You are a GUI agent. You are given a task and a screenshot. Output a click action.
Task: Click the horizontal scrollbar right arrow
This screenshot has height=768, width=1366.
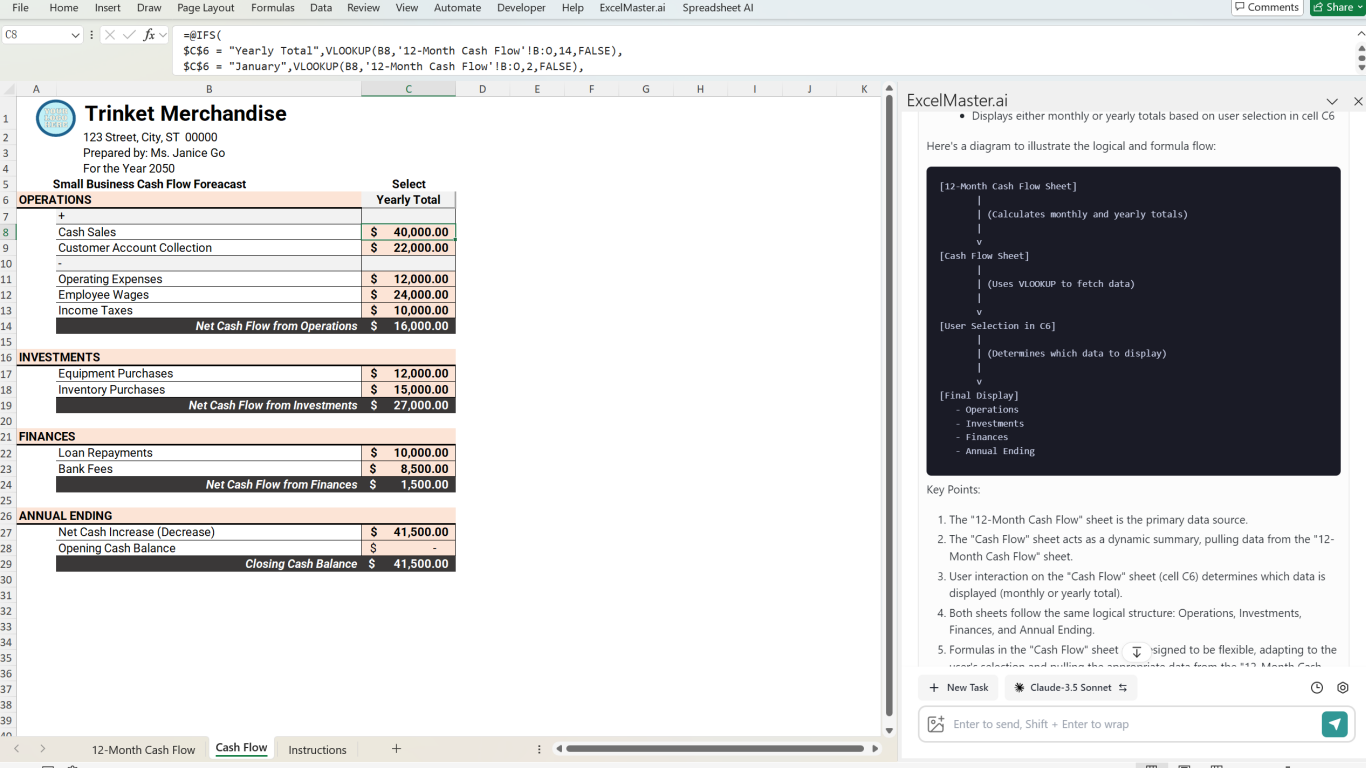[x=875, y=749]
